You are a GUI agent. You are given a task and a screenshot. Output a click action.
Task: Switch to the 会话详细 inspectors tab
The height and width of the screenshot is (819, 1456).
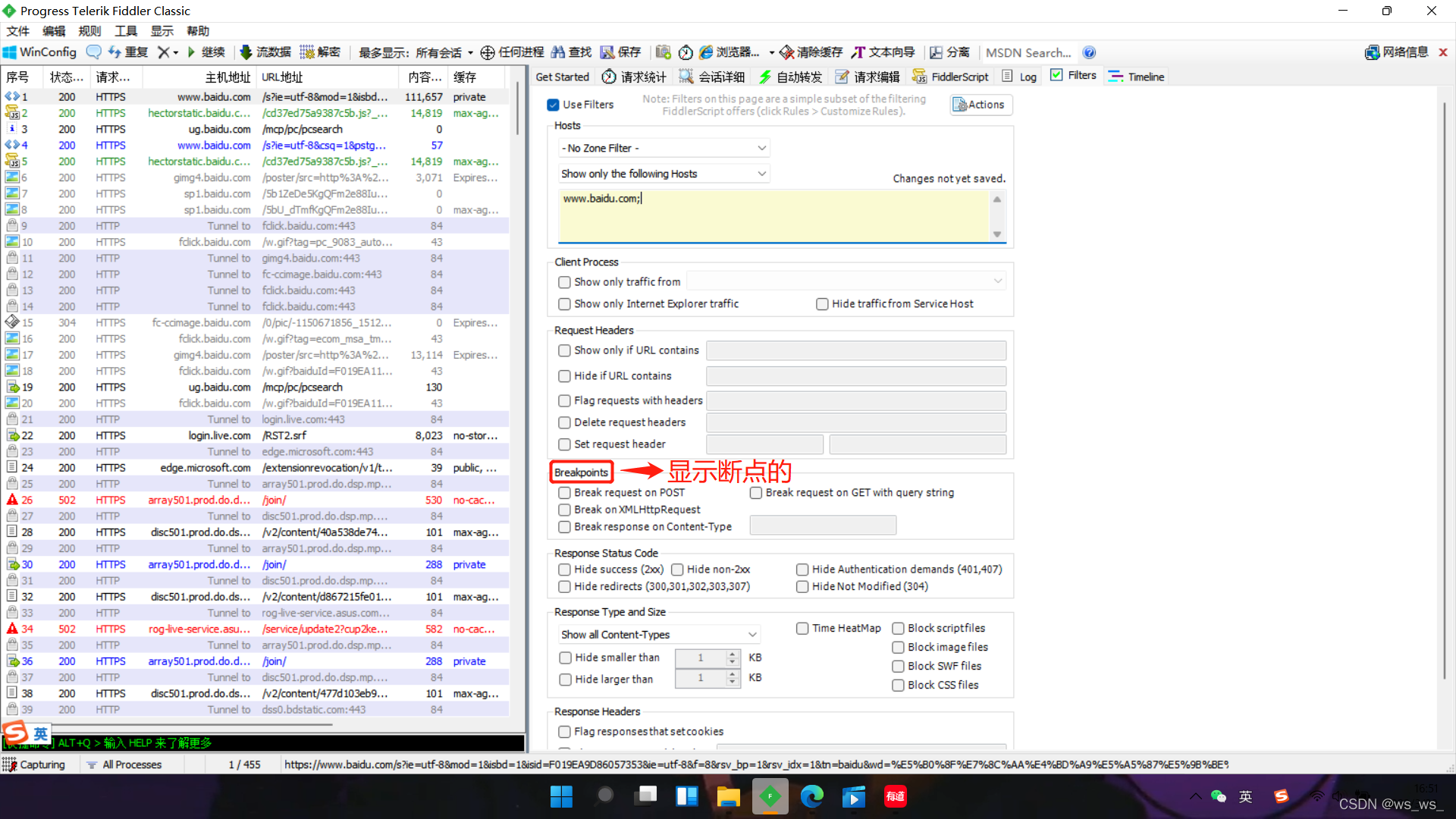click(711, 77)
